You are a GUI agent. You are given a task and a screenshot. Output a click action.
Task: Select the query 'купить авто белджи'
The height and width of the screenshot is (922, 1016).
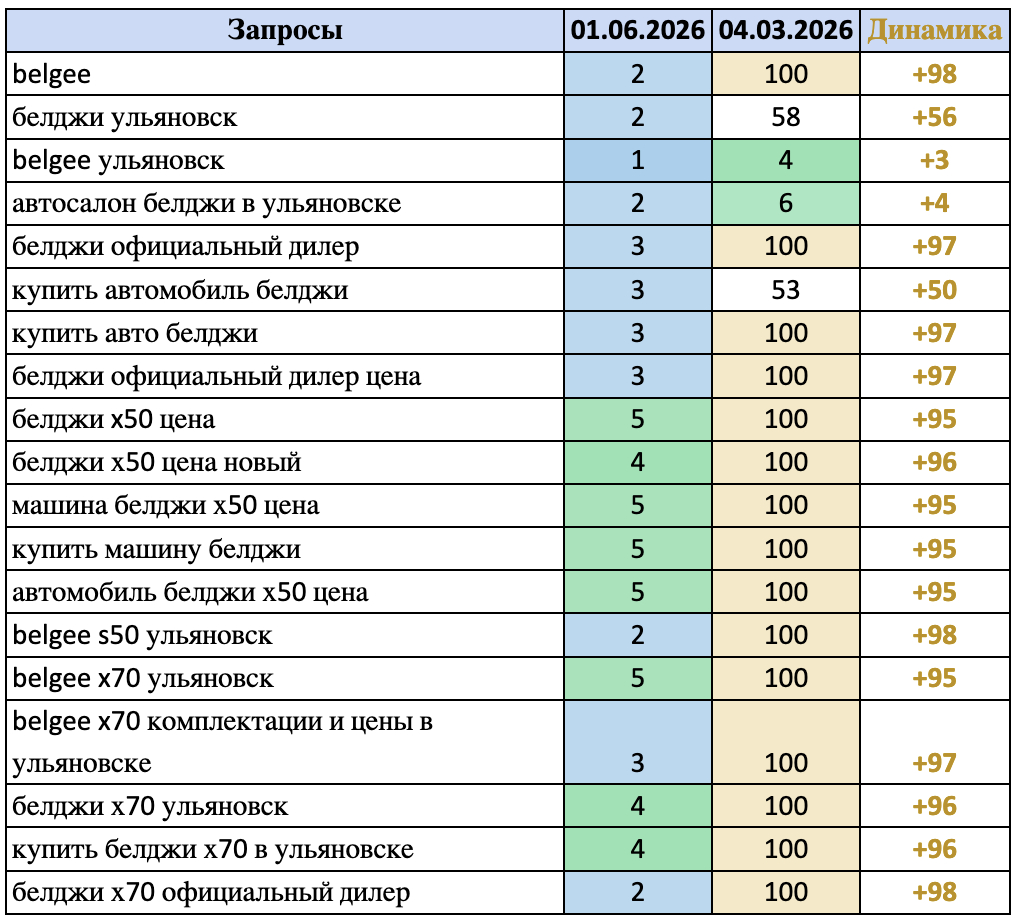[284, 333]
